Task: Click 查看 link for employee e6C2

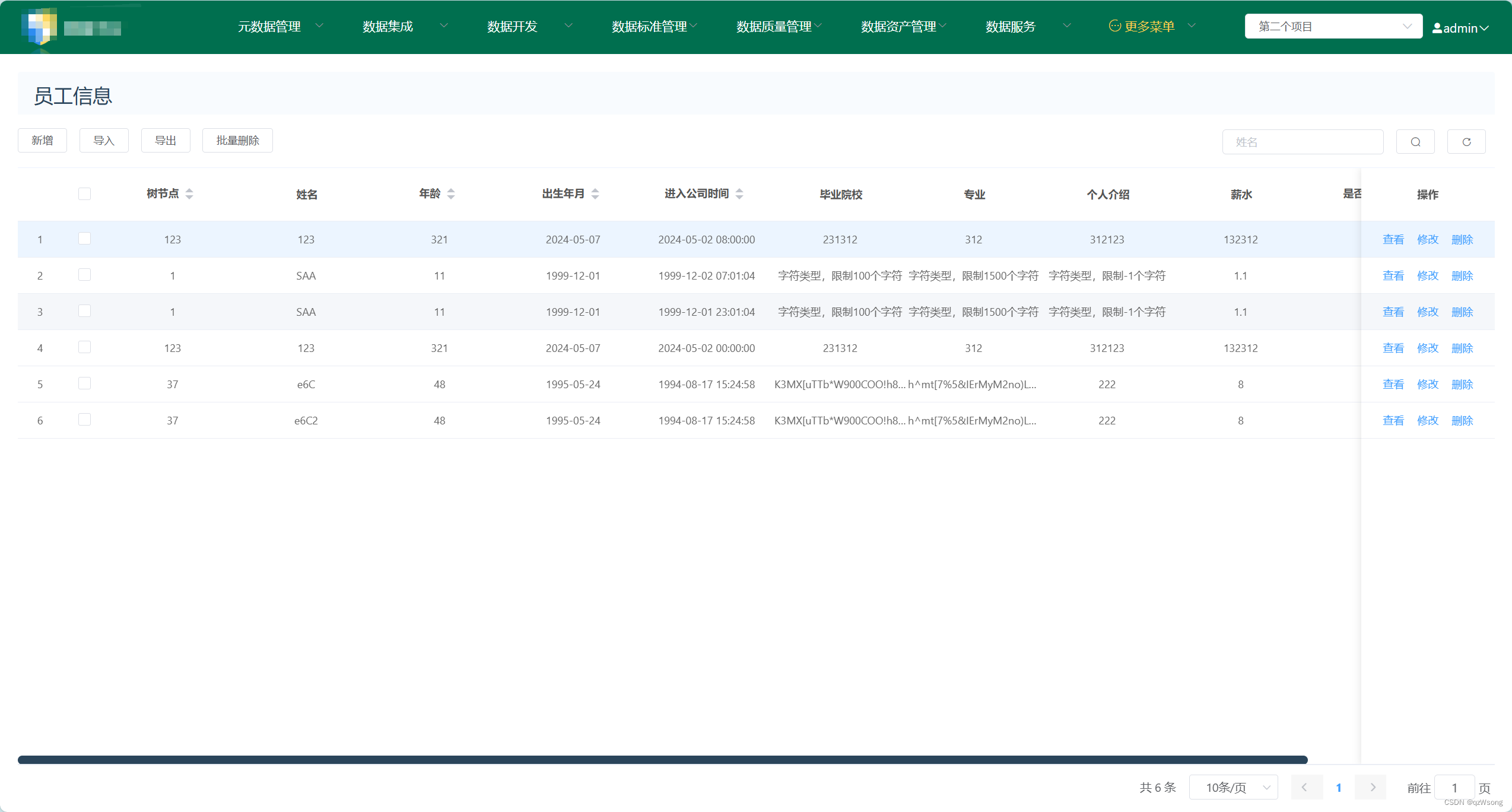Action: pos(1393,420)
